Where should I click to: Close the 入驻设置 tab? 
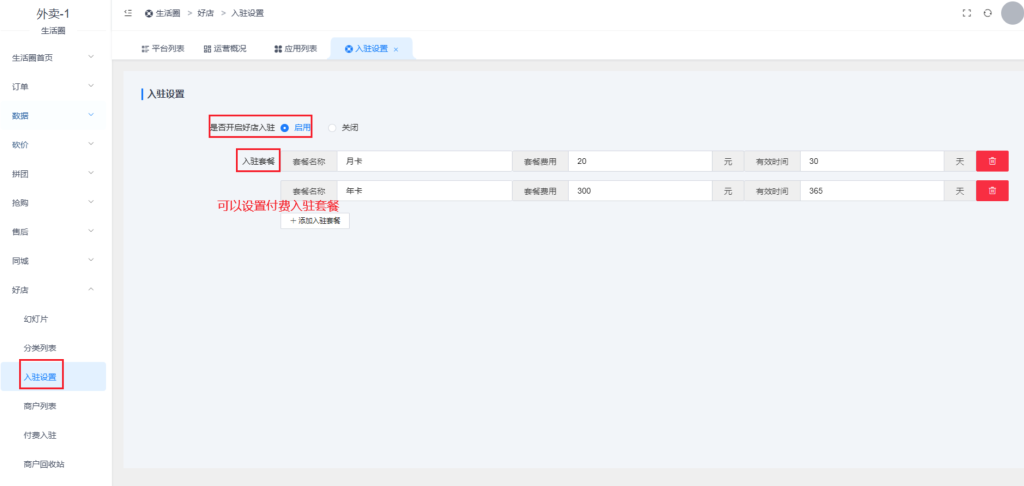point(396,49)
